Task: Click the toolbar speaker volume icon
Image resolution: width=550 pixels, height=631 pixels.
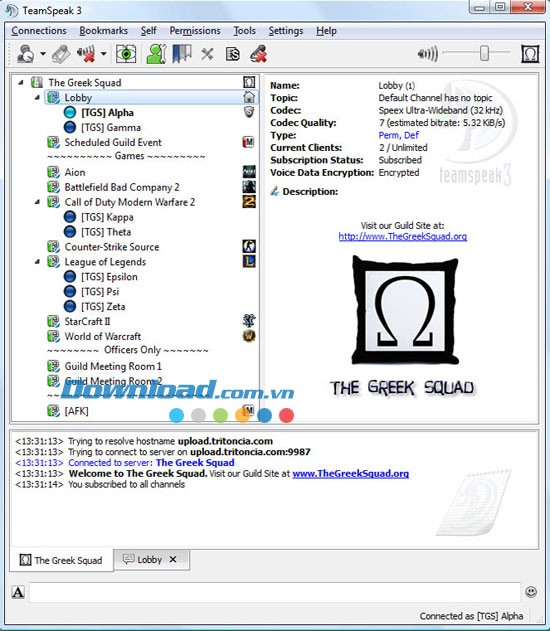Action: [428, 54]
